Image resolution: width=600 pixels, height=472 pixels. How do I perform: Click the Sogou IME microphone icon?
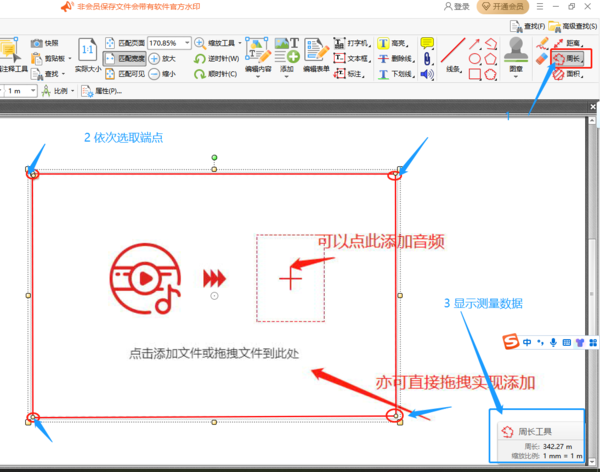pyautogui.click(x=553, y=342)
